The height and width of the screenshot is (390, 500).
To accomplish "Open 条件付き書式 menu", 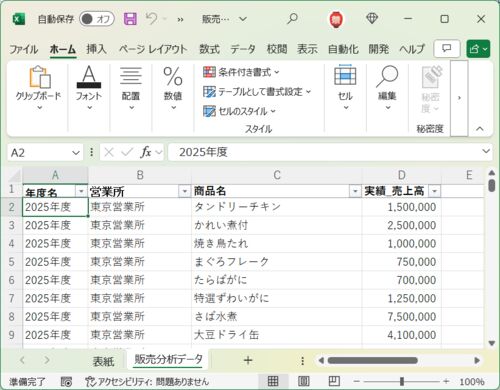I will coord(242,72).
